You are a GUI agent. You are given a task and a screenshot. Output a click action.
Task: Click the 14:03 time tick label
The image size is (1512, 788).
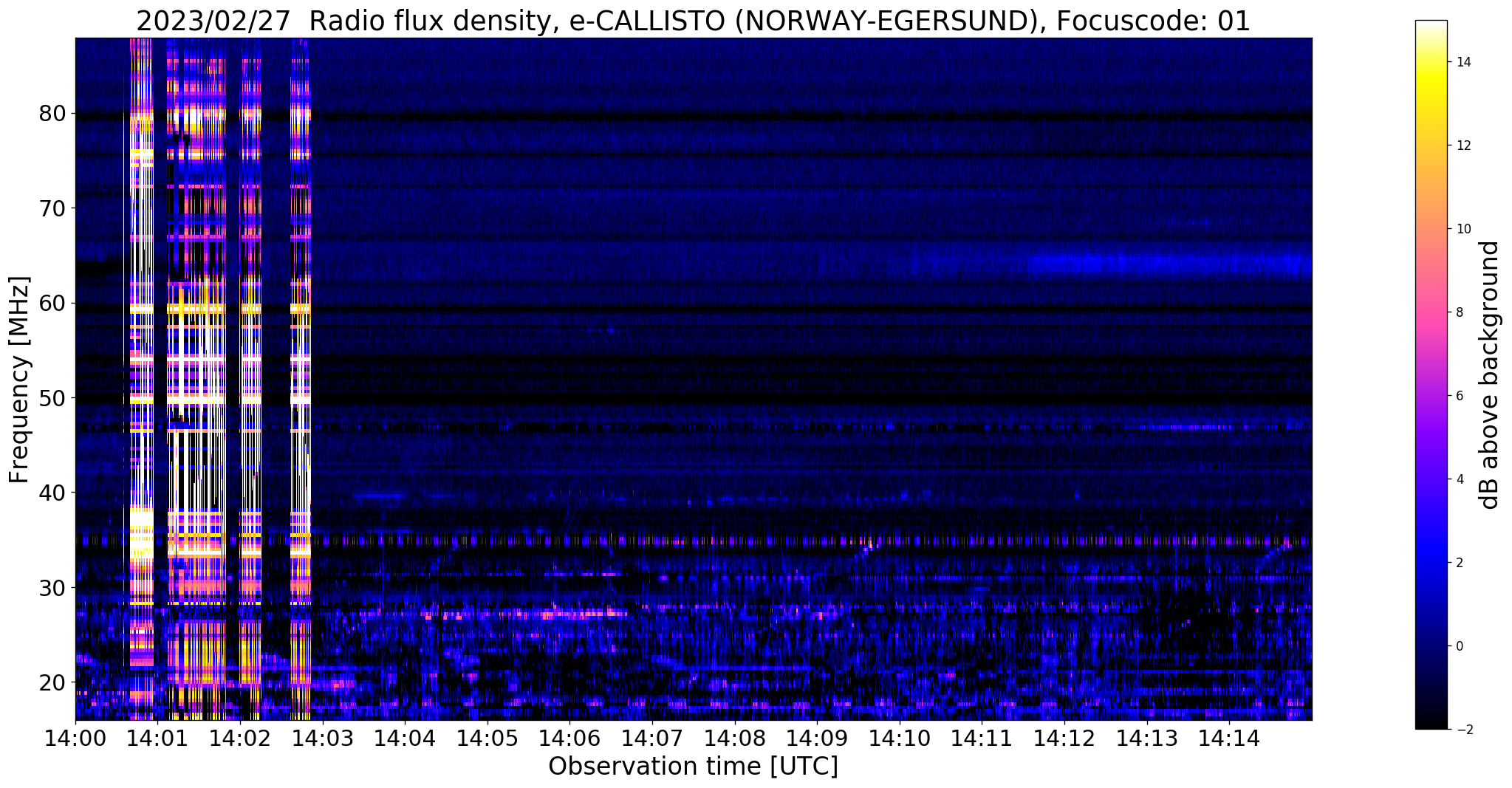pyautogui.click(x=323, y=737)
